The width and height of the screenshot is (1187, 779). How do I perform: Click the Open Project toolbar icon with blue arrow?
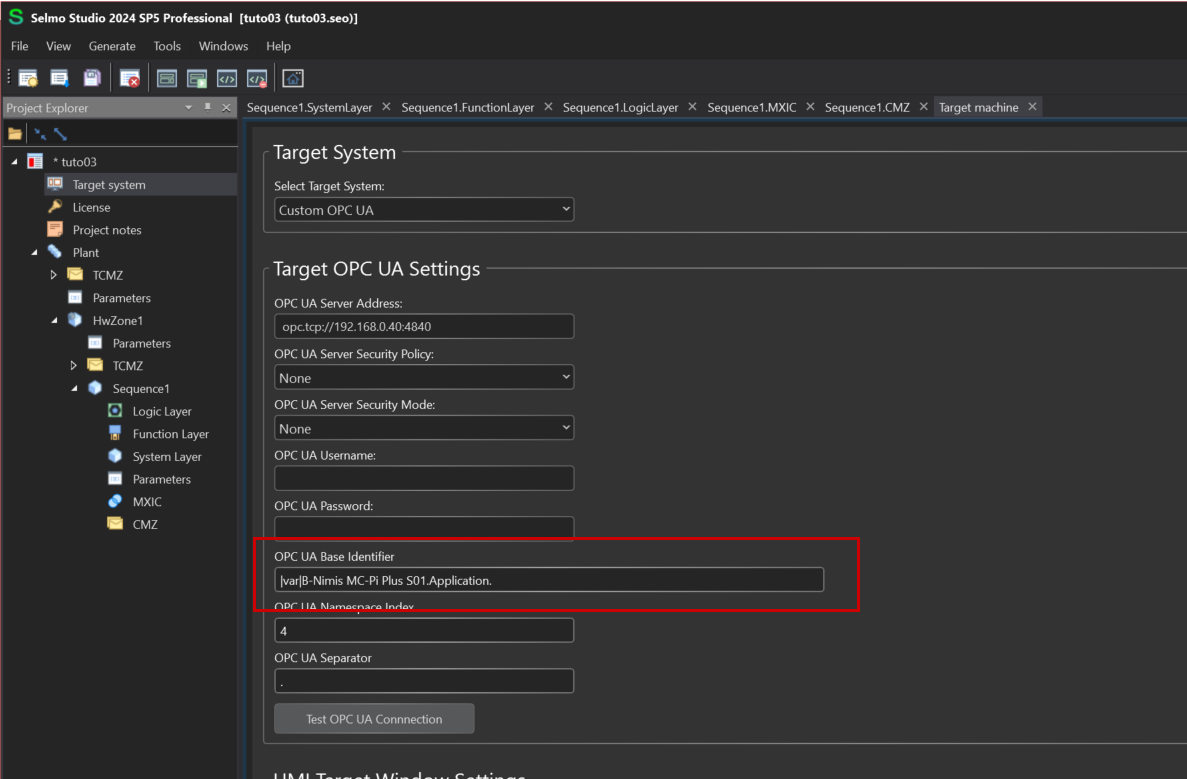click(x=59, y=78)
